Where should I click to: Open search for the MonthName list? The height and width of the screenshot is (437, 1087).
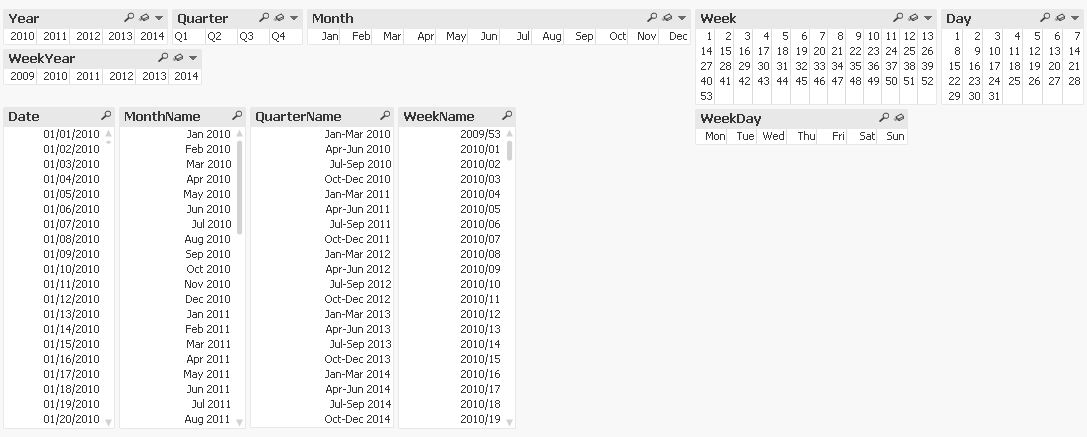pos(237,116)
